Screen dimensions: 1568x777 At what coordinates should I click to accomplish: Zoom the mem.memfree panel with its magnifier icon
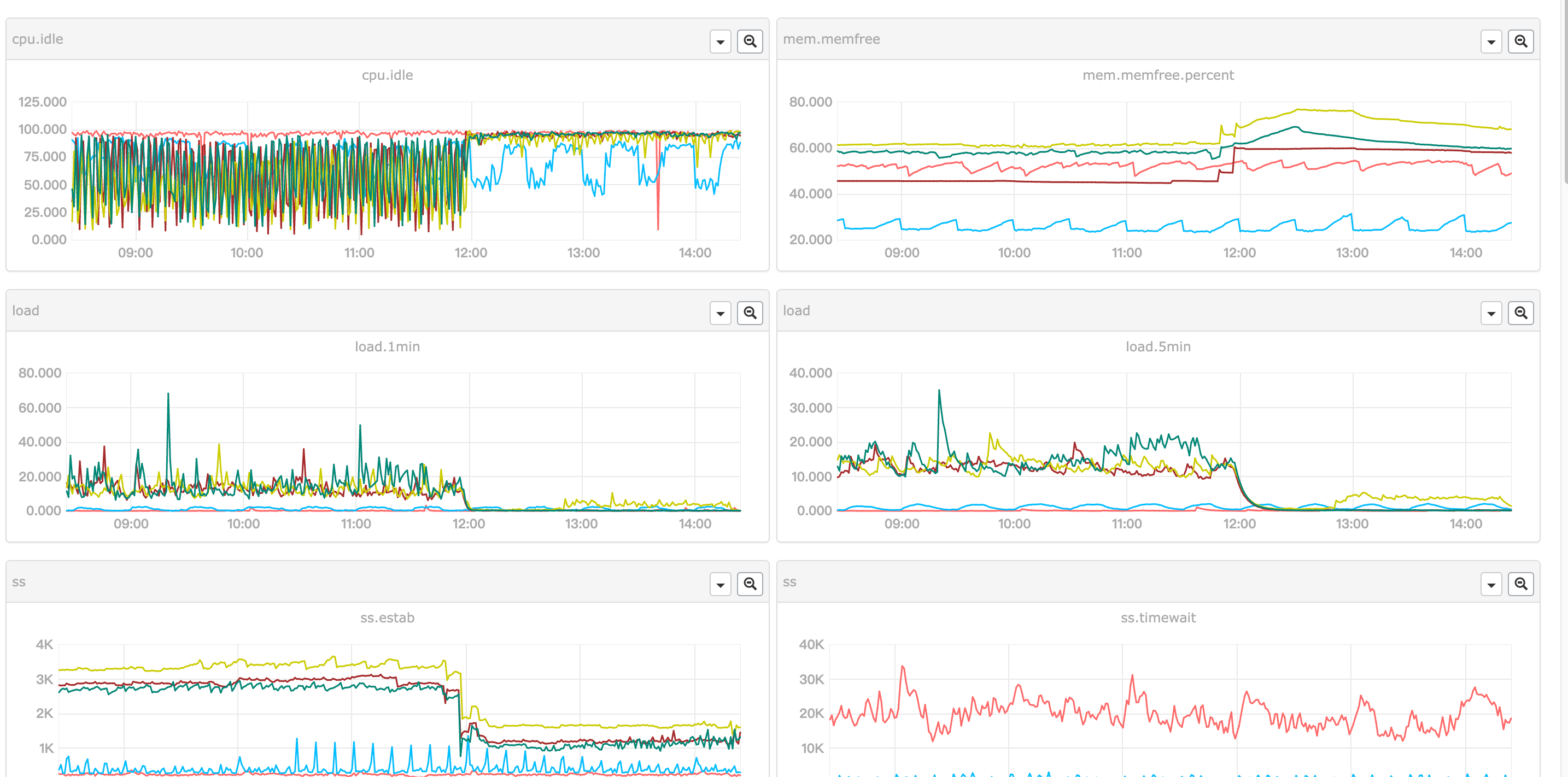pyautogui.click(x=1520, y=42)
